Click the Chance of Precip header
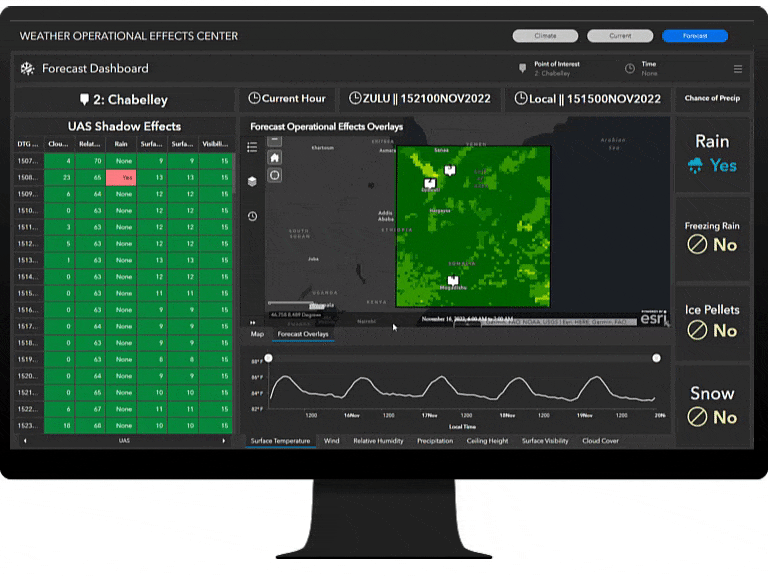This screenshot has width=768, height=576. [x=712, y=98]
